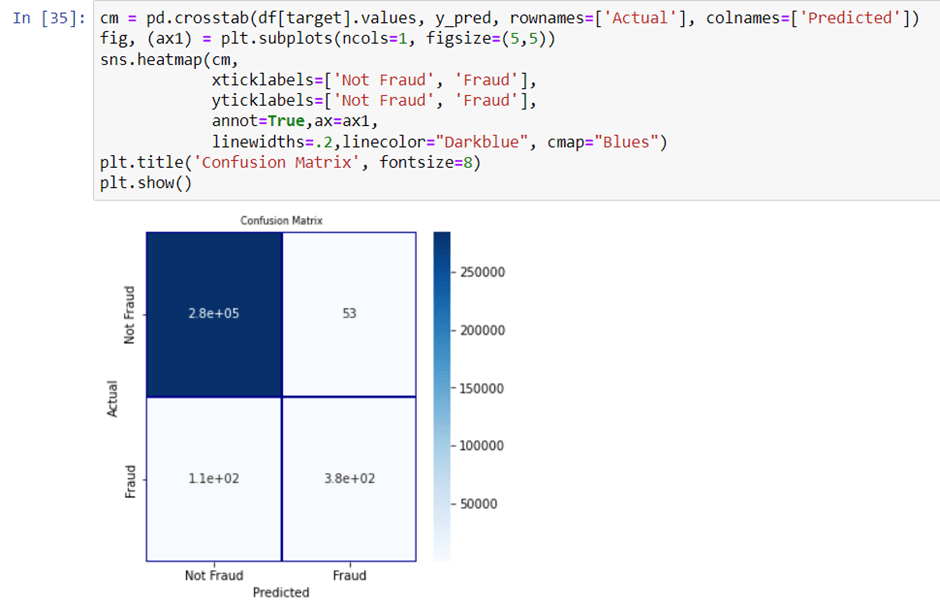The image size is (940, 608).
Task: Click the 150000 colorbar tick label
Action: coord(481,389)
